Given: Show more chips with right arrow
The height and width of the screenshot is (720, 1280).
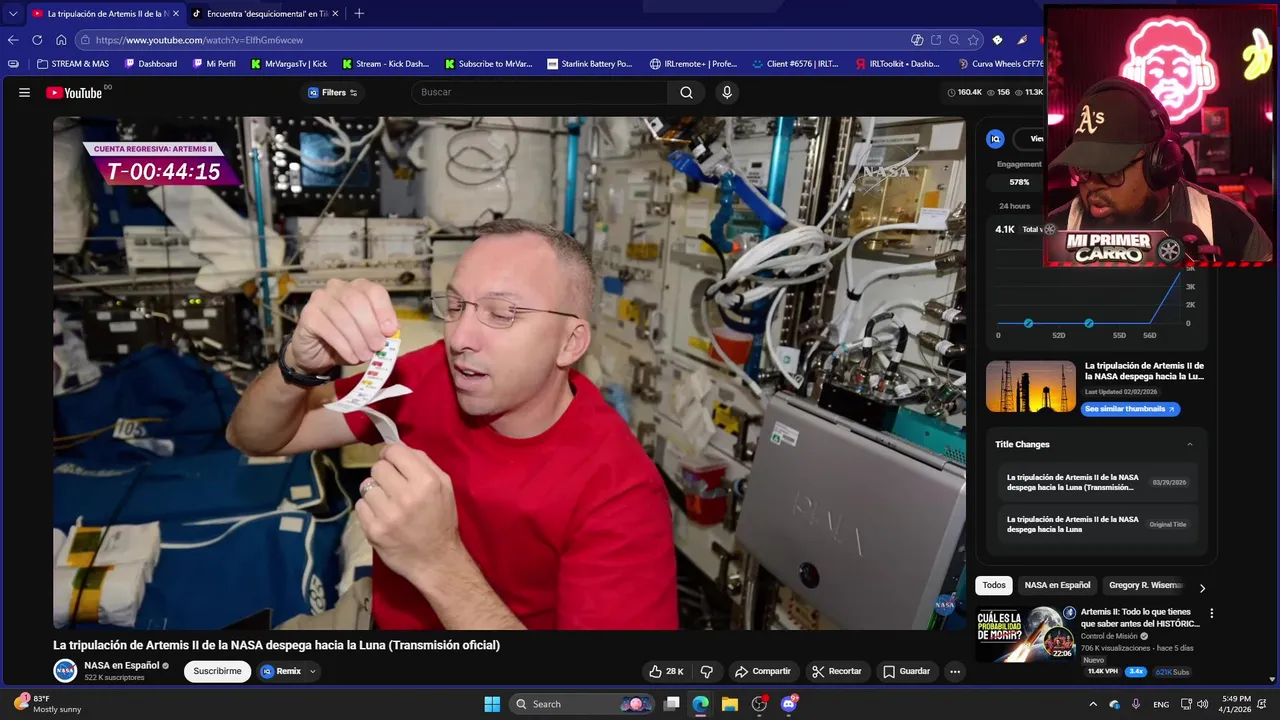Looking at the screenshot, I should 1202,588.
